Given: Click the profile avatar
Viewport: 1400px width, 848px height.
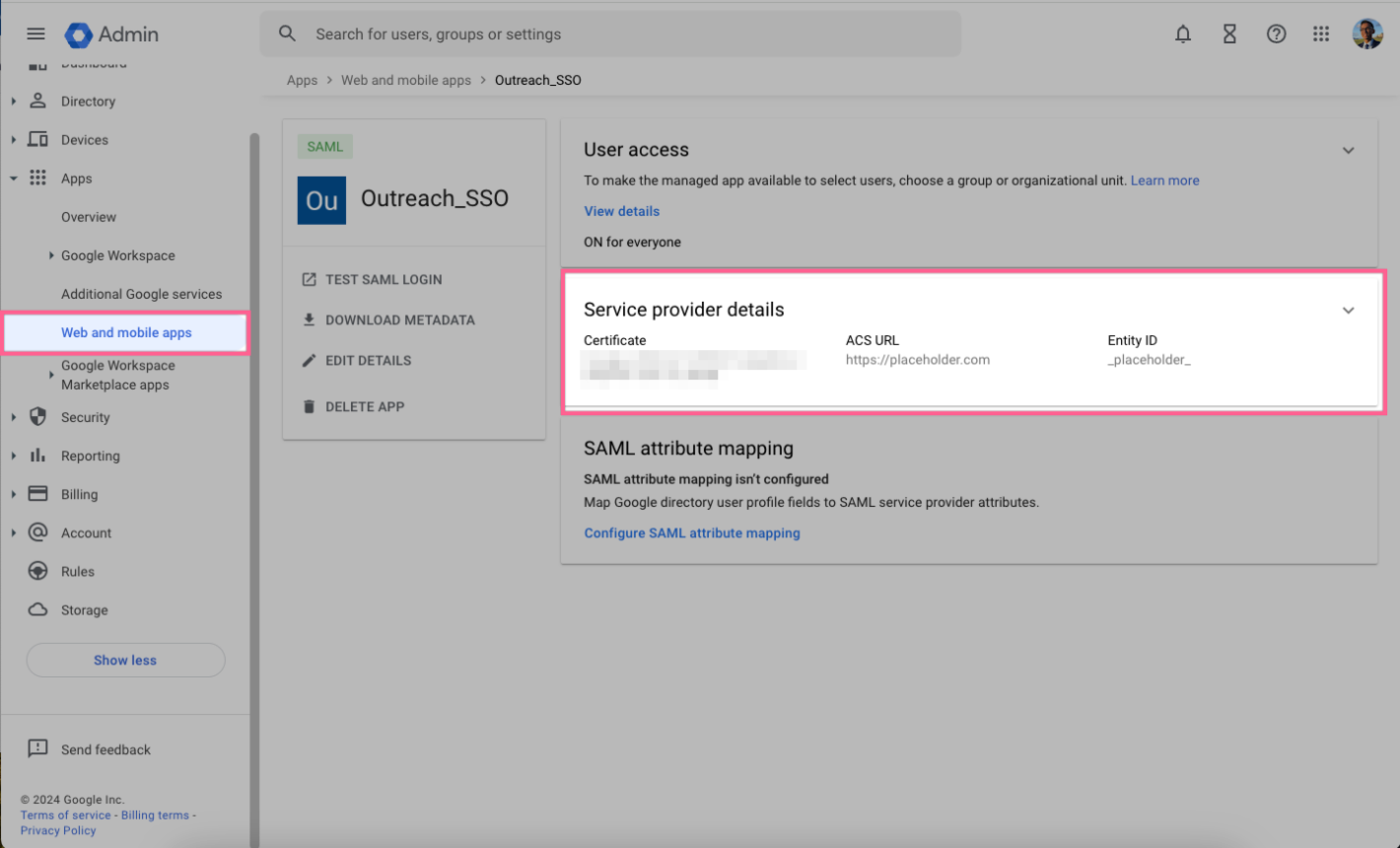Looking at the screenshot, I should tap(1367, 34).
